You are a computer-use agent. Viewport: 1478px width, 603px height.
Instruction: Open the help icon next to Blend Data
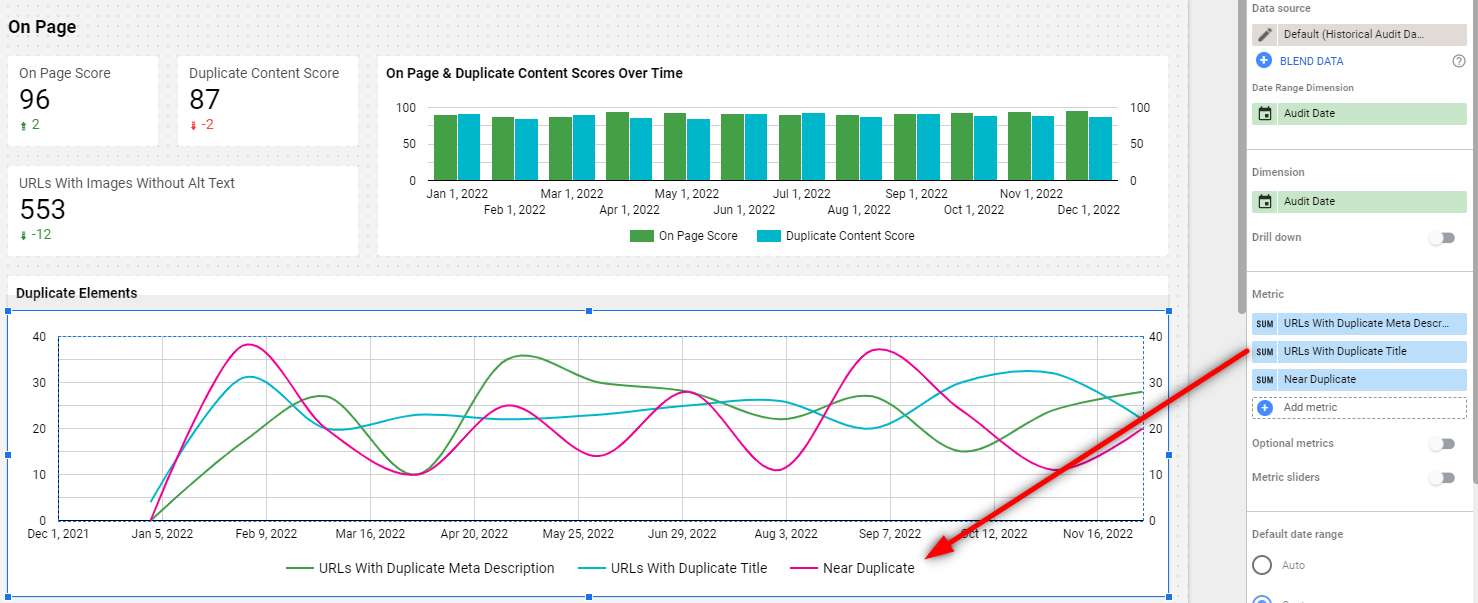pyautogui.click(x=1458, y=61)
